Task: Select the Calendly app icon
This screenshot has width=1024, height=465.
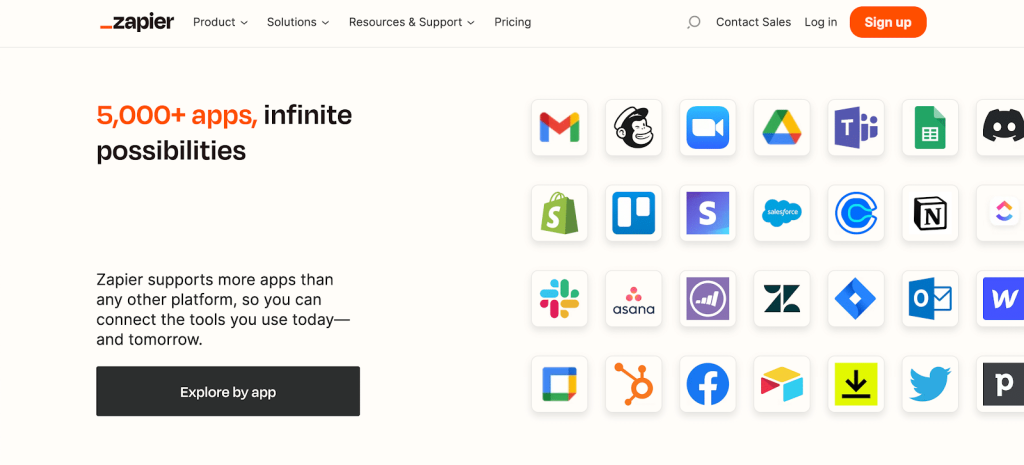Action: point(856,213)
